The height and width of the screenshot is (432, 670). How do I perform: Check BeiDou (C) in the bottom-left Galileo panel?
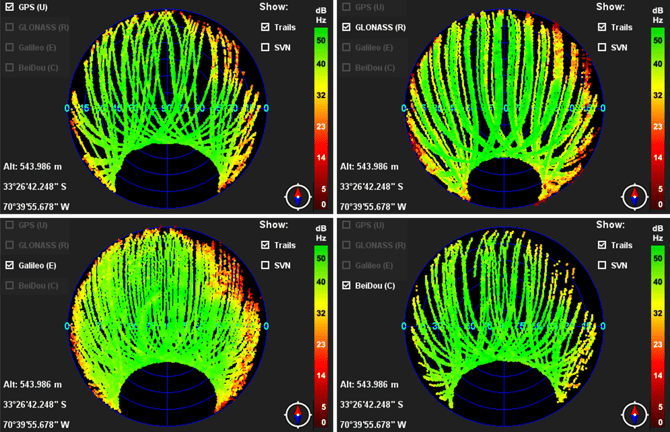coord(11,286)
